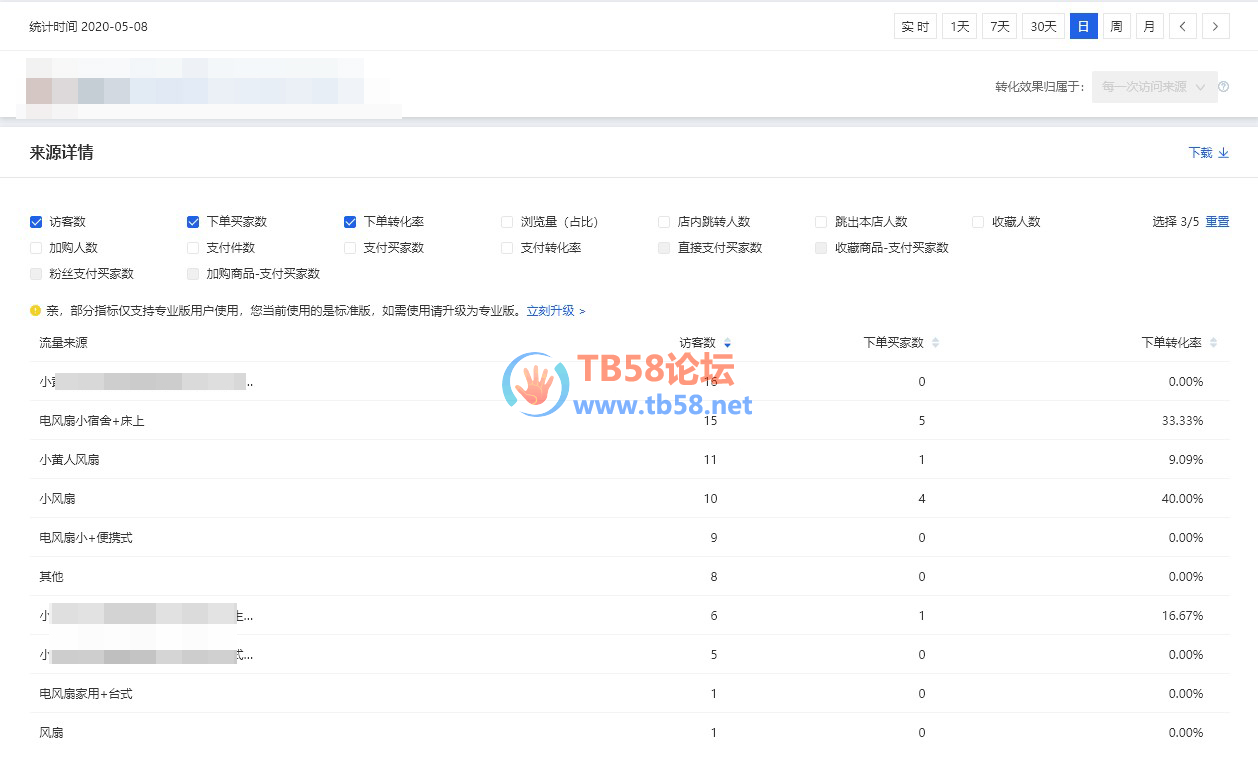
Task: Sort by 下单买家数 column arrows
Action: [x=935, y=343]
